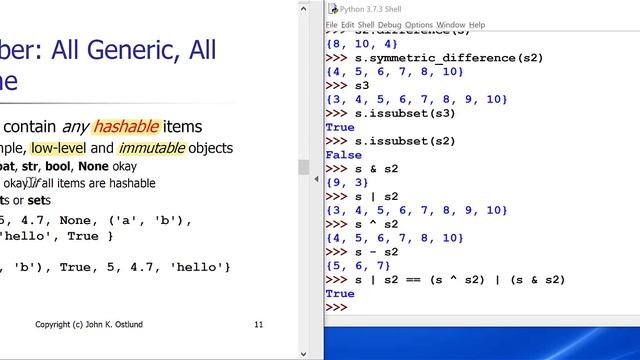Viewport: 640px width, 360px height.
Task: Click the pane collapse arrow beside the shell
Action: (x=316, y=179)
